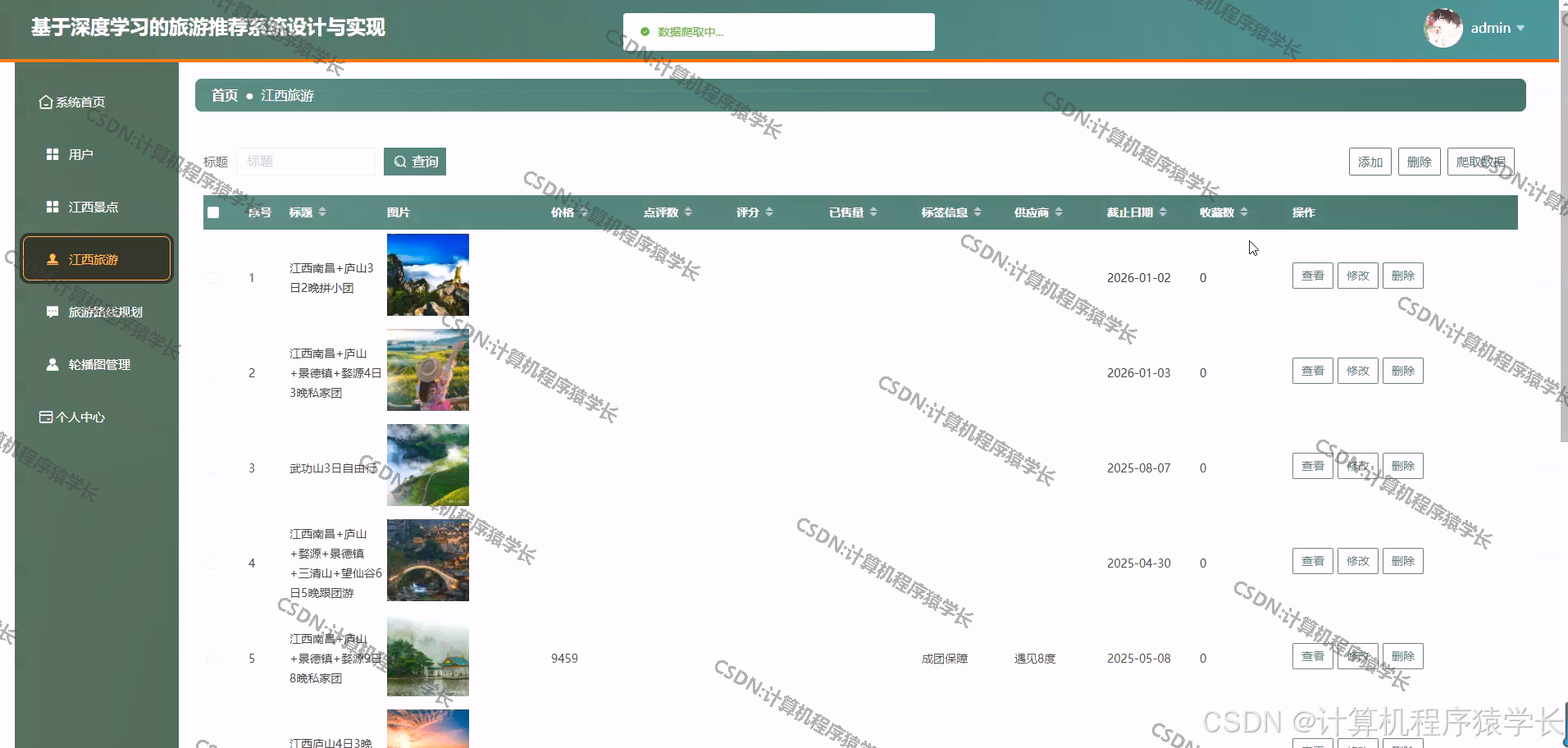The image size is (1568, 748).
Task: View 武功山3日自由行 with 查看 button
Action: pos(1312,466)
